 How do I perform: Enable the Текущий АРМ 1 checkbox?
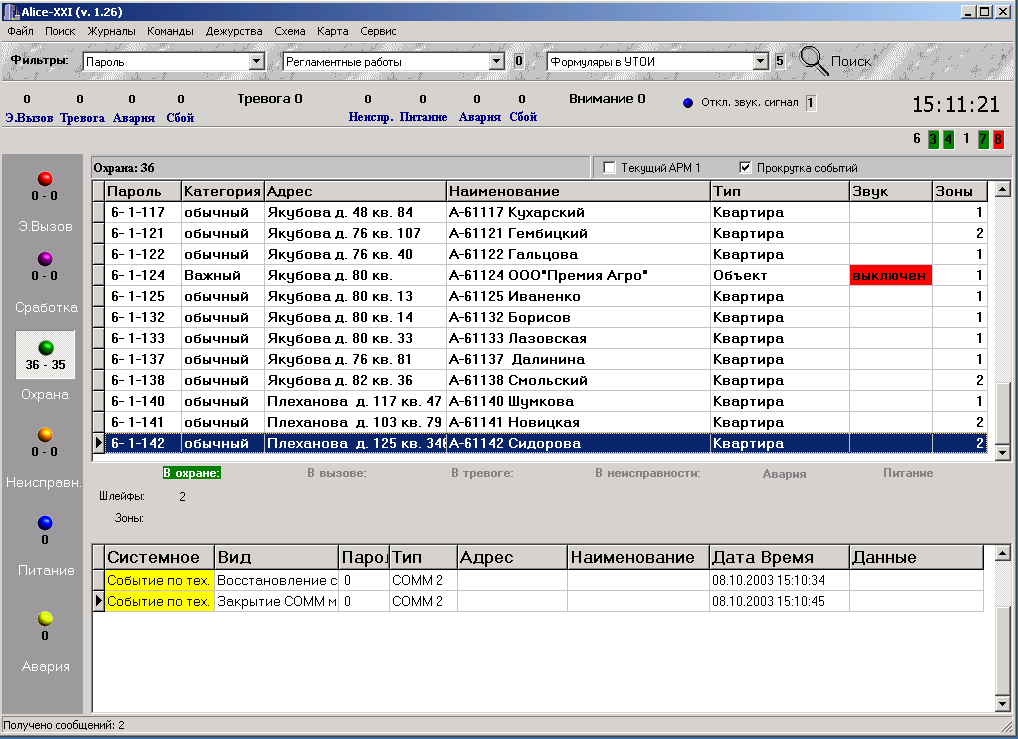pos(609,168)
